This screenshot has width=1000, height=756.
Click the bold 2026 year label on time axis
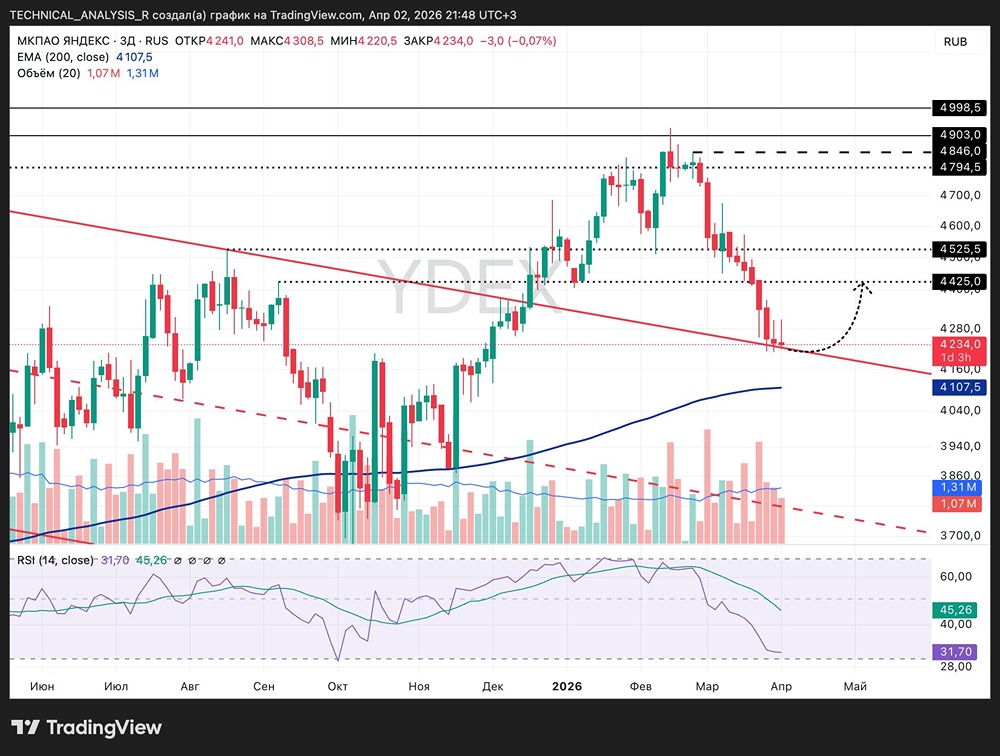click(x=567, y=686)
